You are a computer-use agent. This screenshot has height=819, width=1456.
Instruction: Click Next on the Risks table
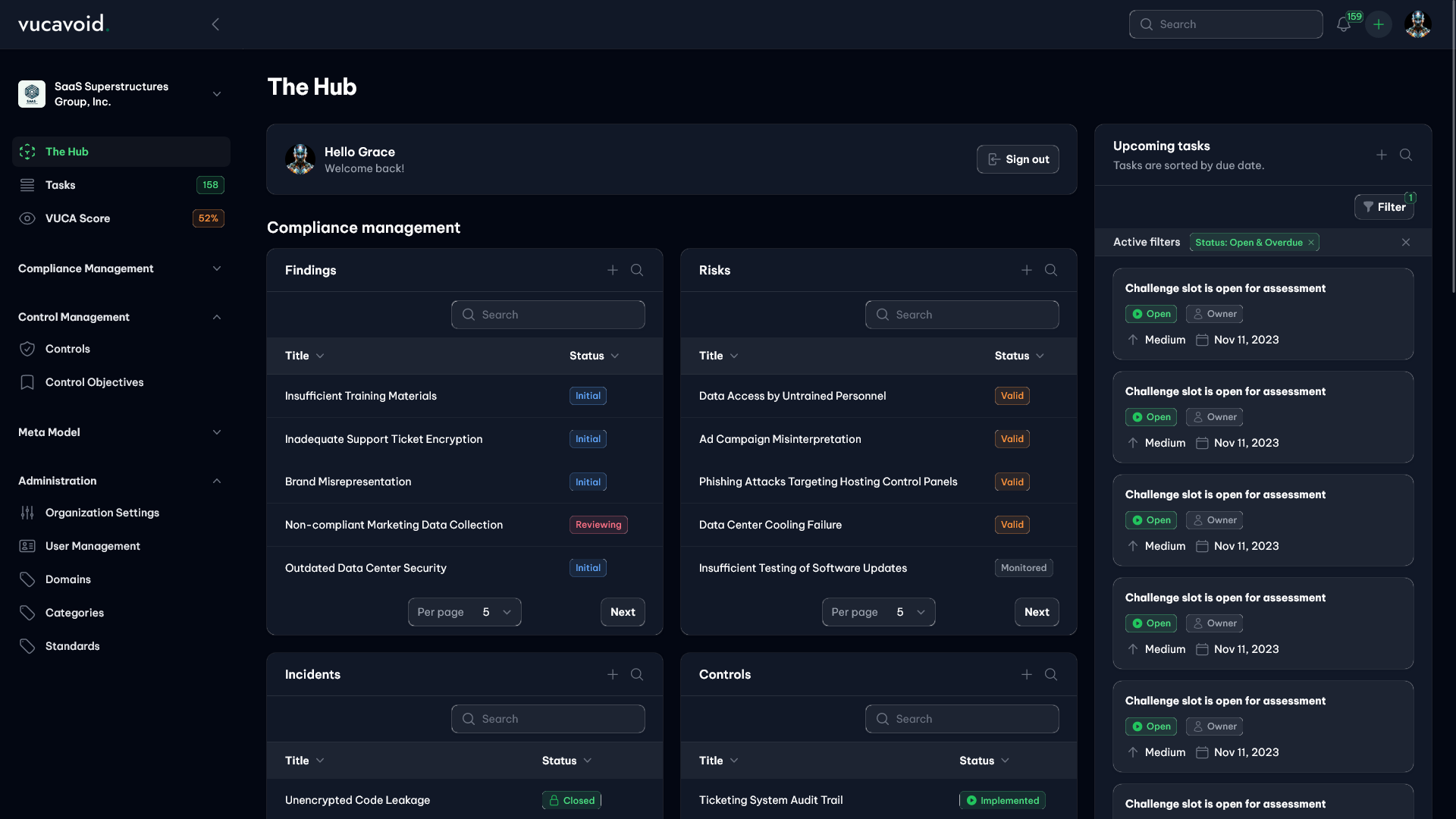(x=1036, y=612)
